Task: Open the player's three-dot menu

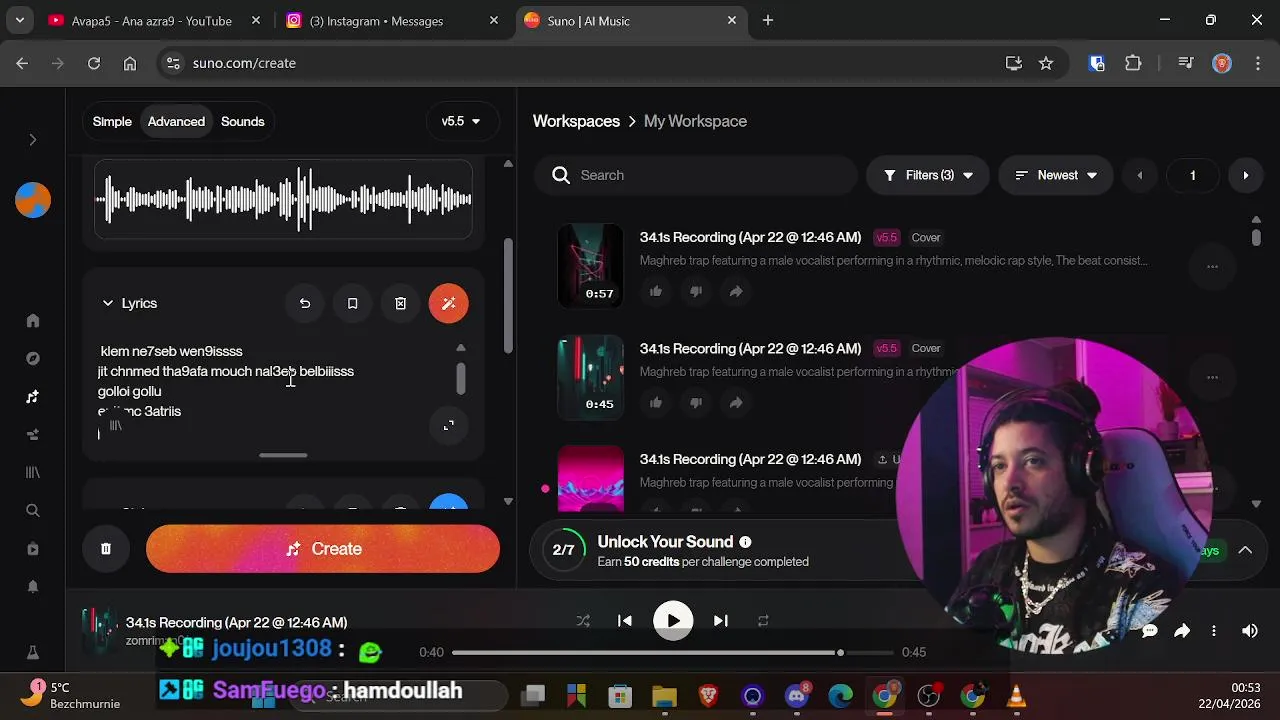Action: tap(1214, 631)
